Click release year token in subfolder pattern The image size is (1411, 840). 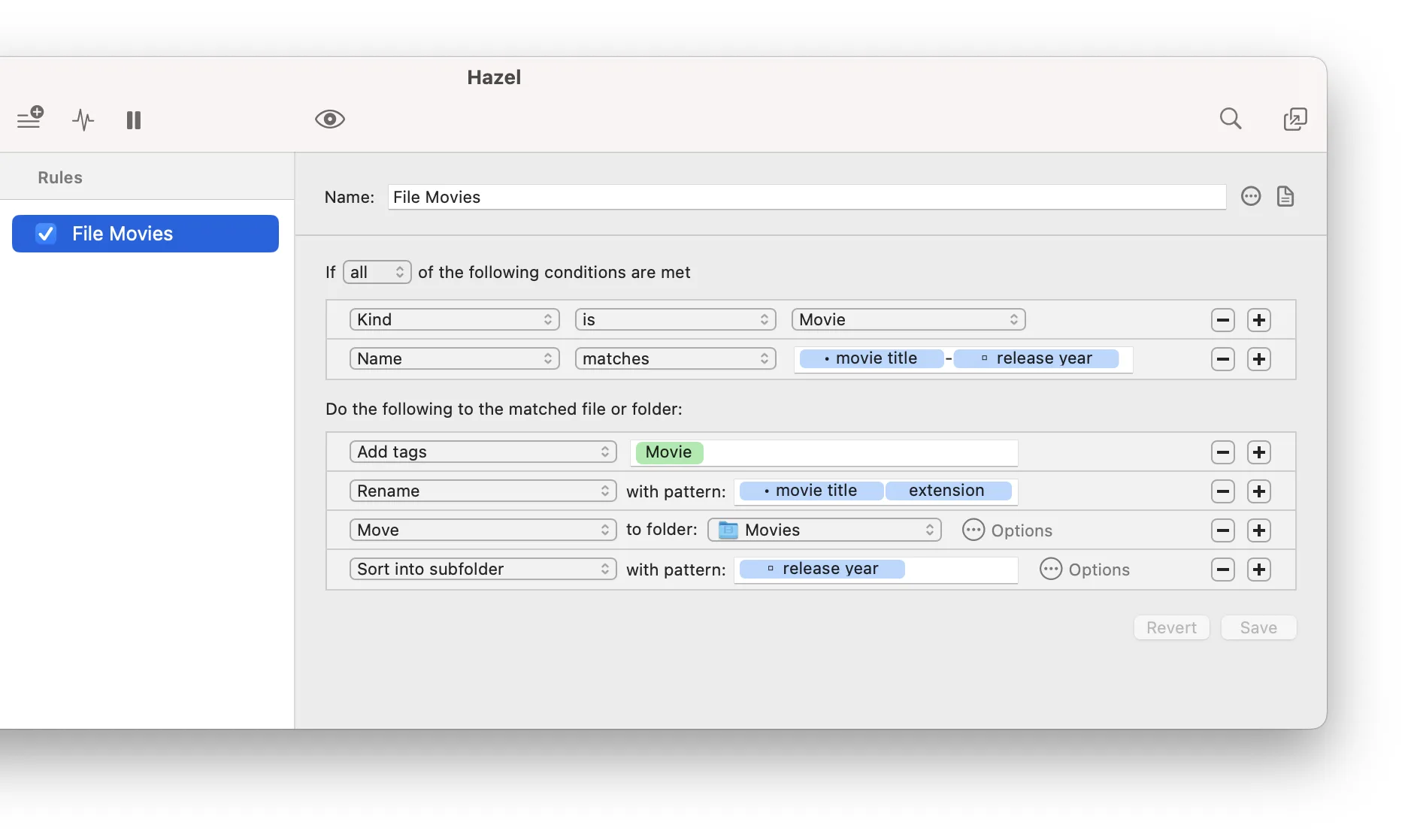(x=822, y=569)
